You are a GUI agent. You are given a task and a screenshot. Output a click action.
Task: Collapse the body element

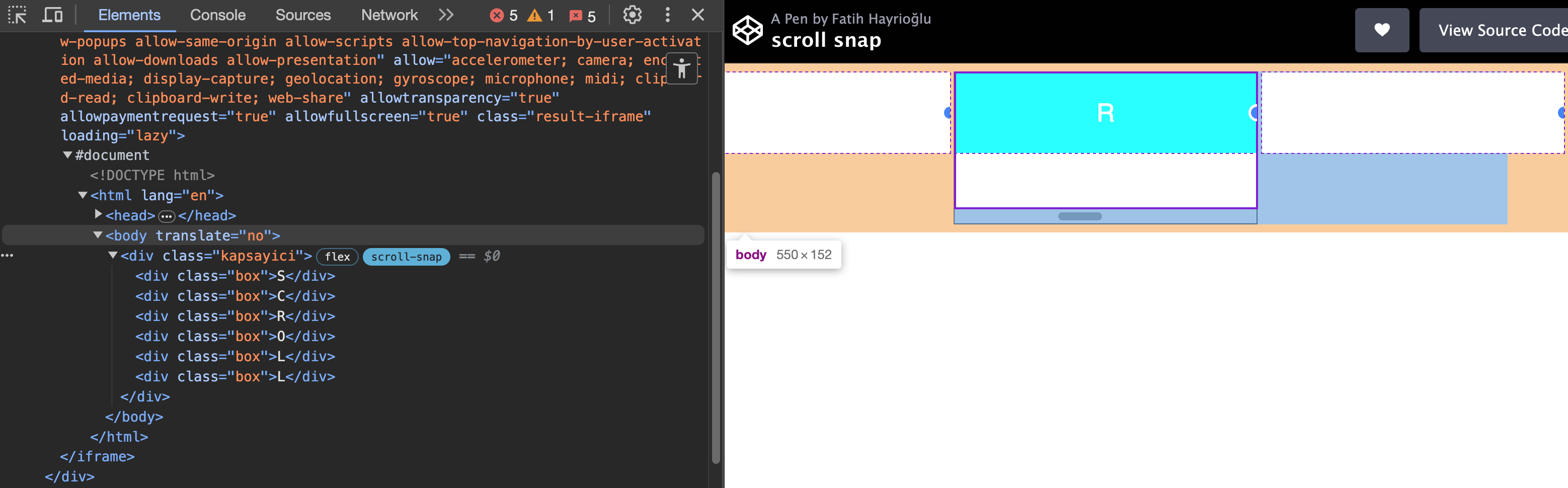click(x=97, y=235)
